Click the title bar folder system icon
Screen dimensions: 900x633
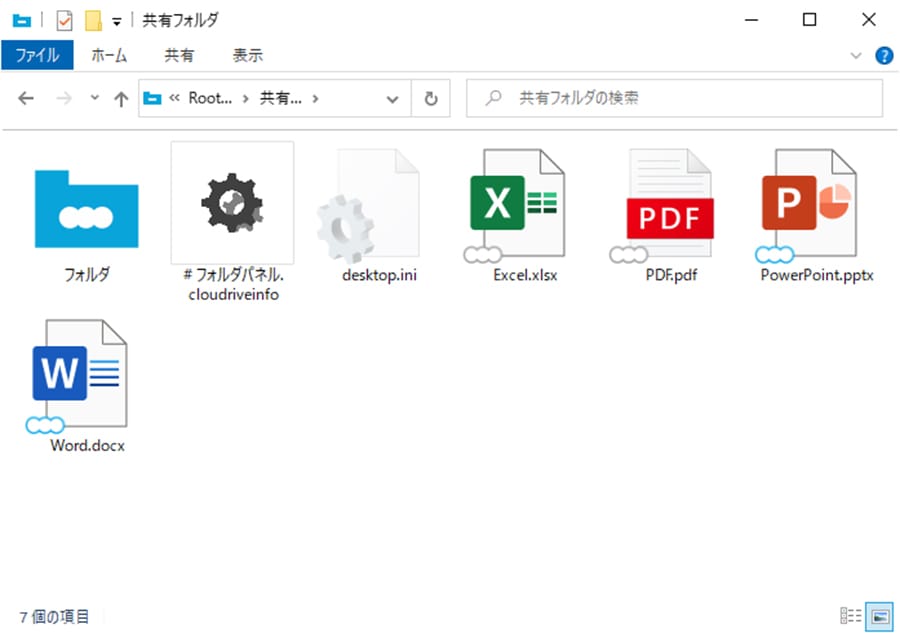click(22, 21)
